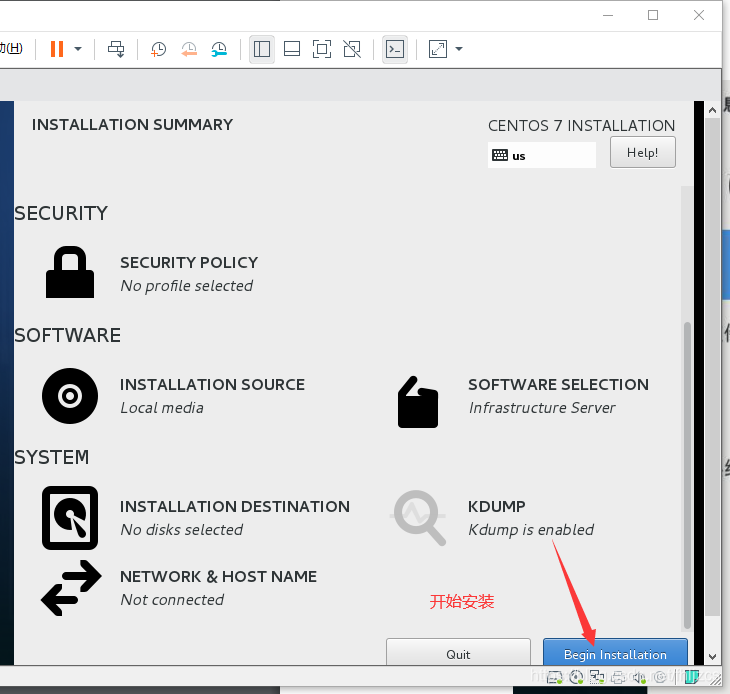Click the orange pause VM icon
This screenshot has width=730, height=694.
click(57, 49)
